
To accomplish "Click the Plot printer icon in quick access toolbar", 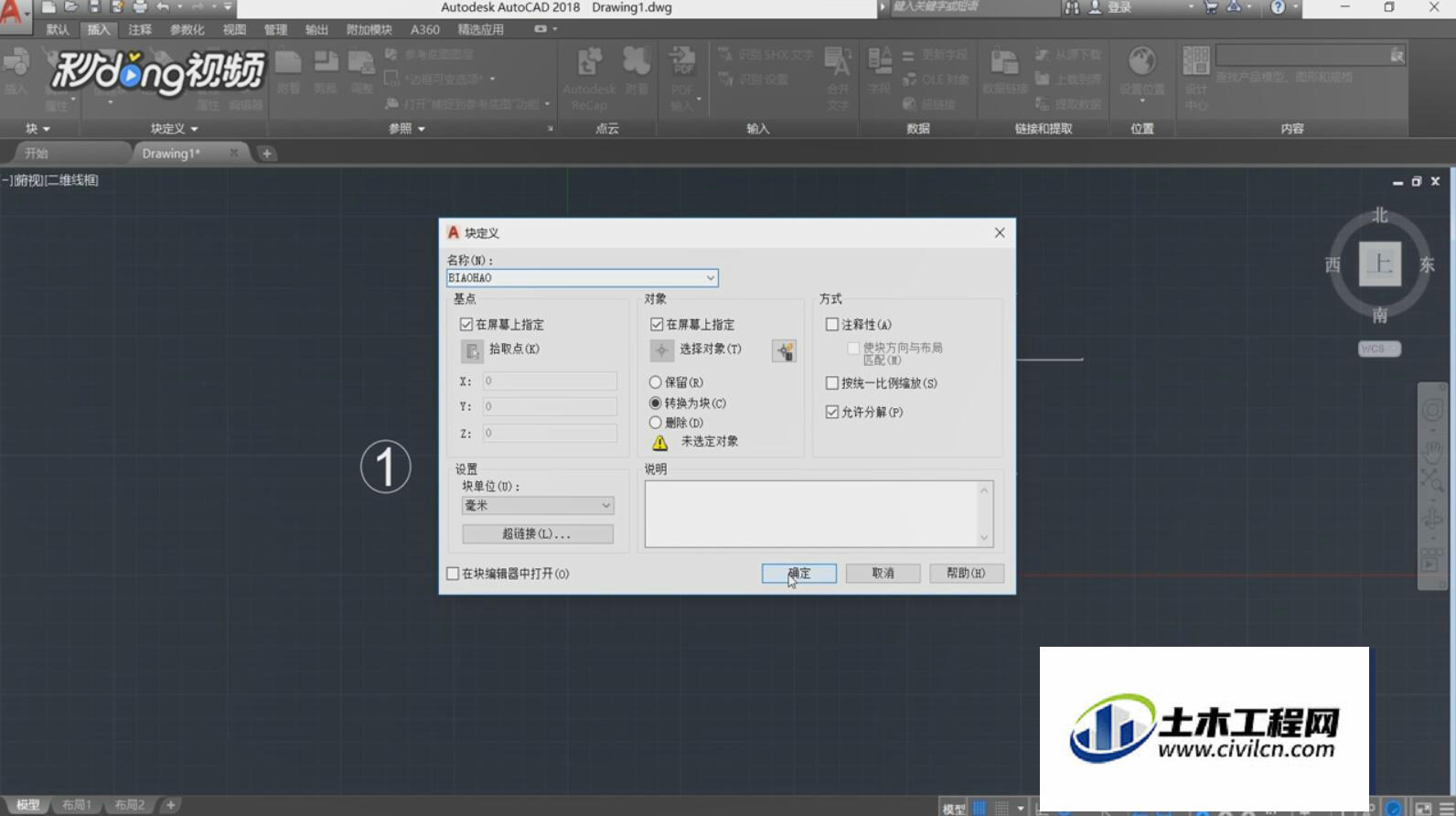I will pyautogui.click(x=140, y=7).
